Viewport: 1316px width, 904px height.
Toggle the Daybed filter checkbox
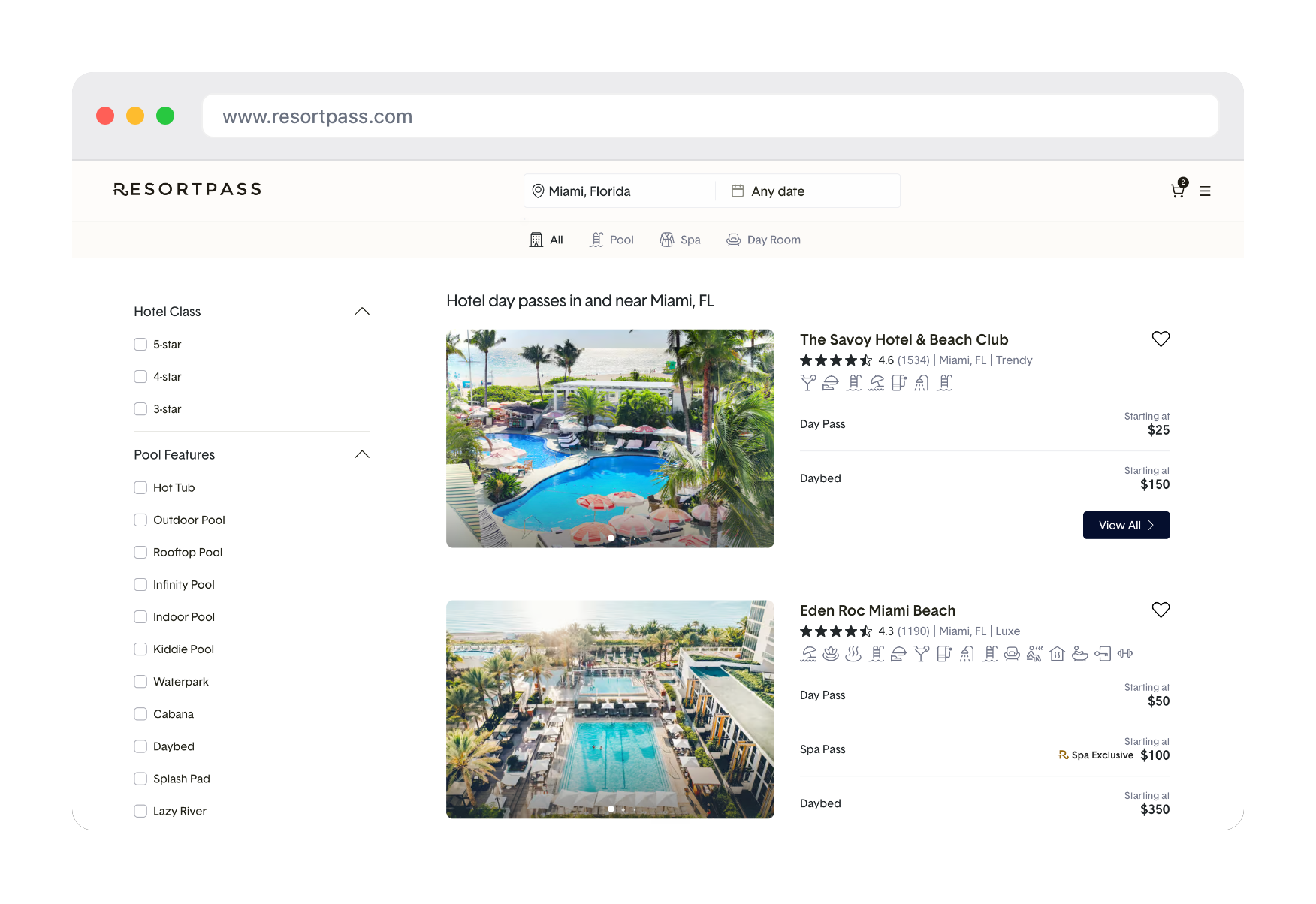[x=140, y=746]
